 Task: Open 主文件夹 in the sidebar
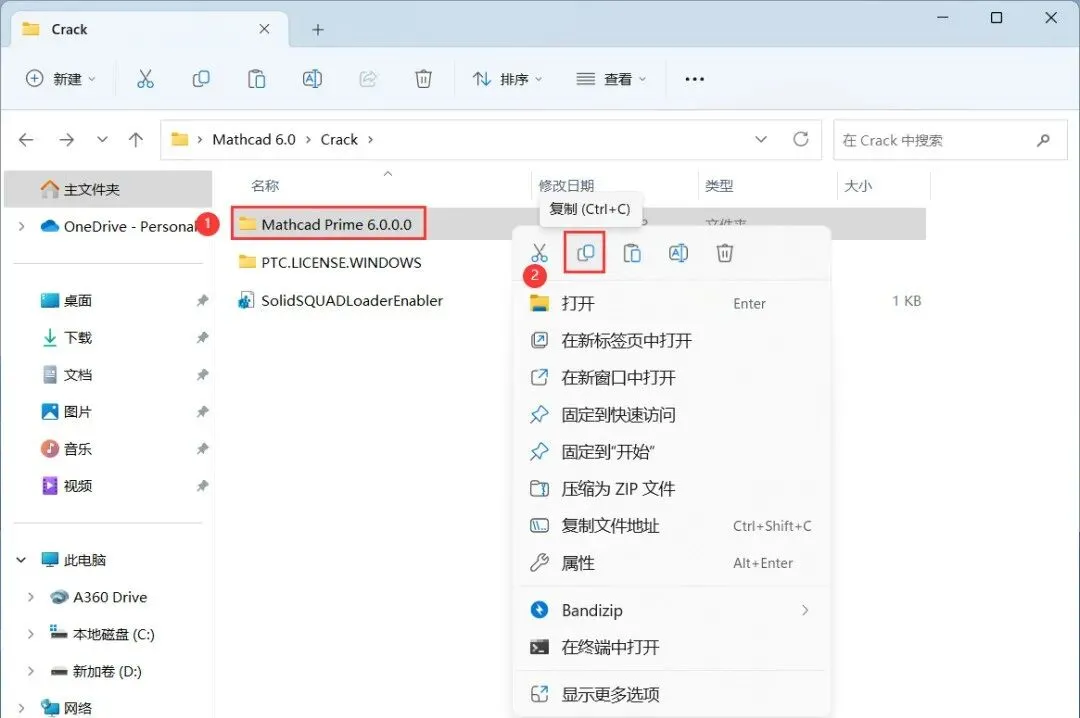(x=108, y=189)
